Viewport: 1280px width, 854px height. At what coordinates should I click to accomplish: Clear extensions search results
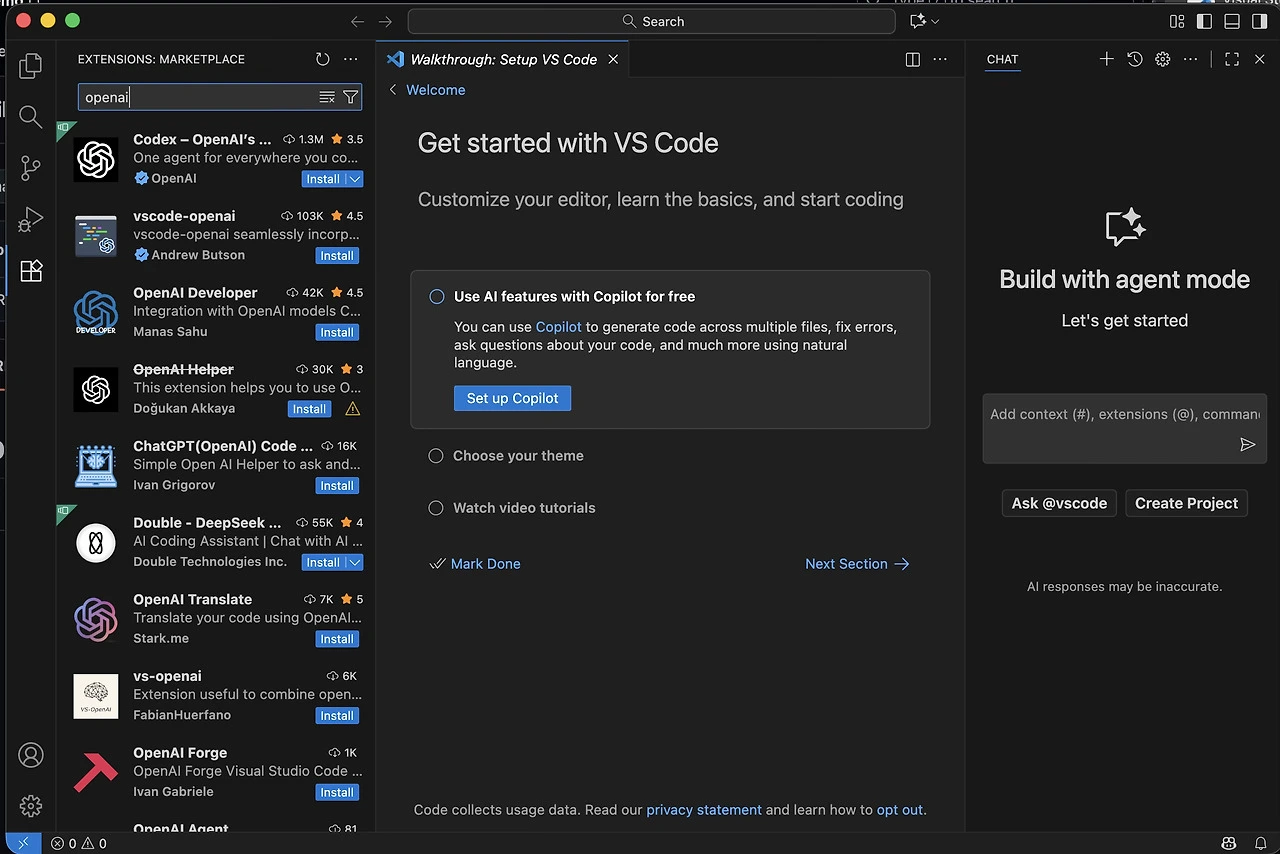[327, 97]
